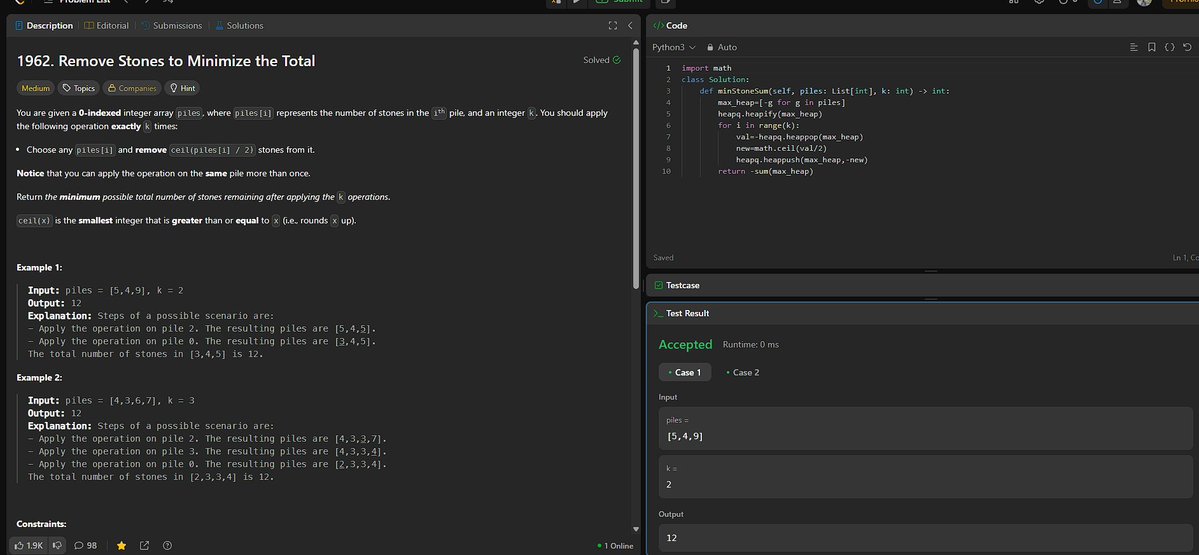1199x555 pixels.
Task: Click Example 2 input line piles = [4,3,6,7]
Action: pyautogui.click(x=111, y=401)
